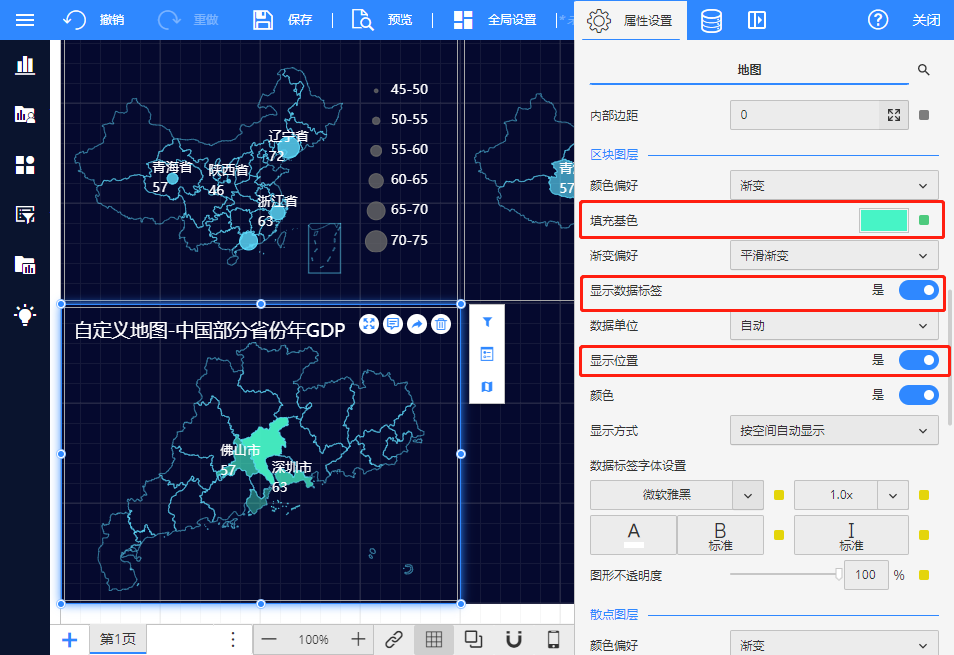Disable the 颜色 toggle switch
Viewport: 954px width, 655px height.
point(918,395)
